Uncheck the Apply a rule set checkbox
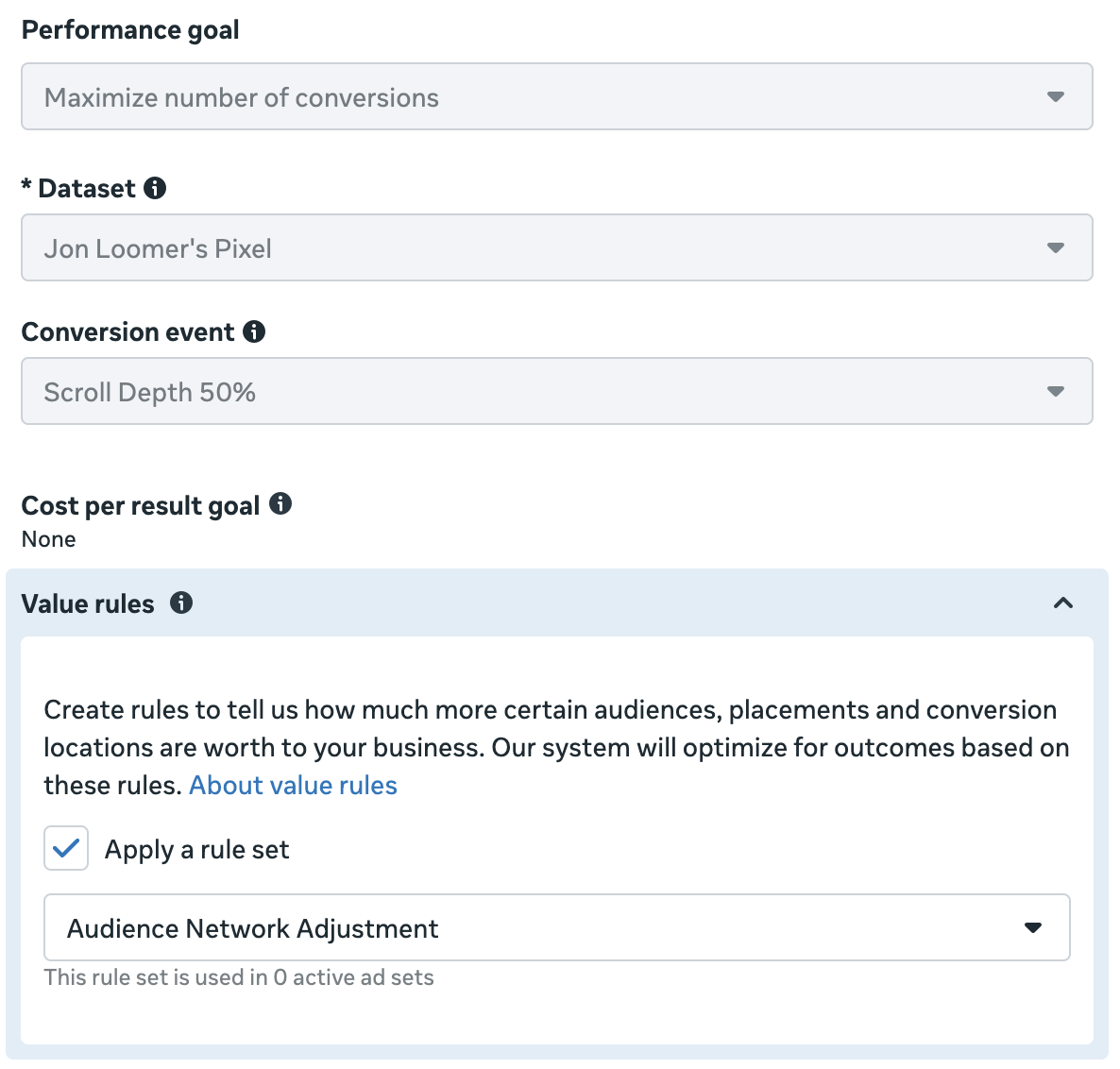This screenshot has width=1120, height=1069. point(66,848)
